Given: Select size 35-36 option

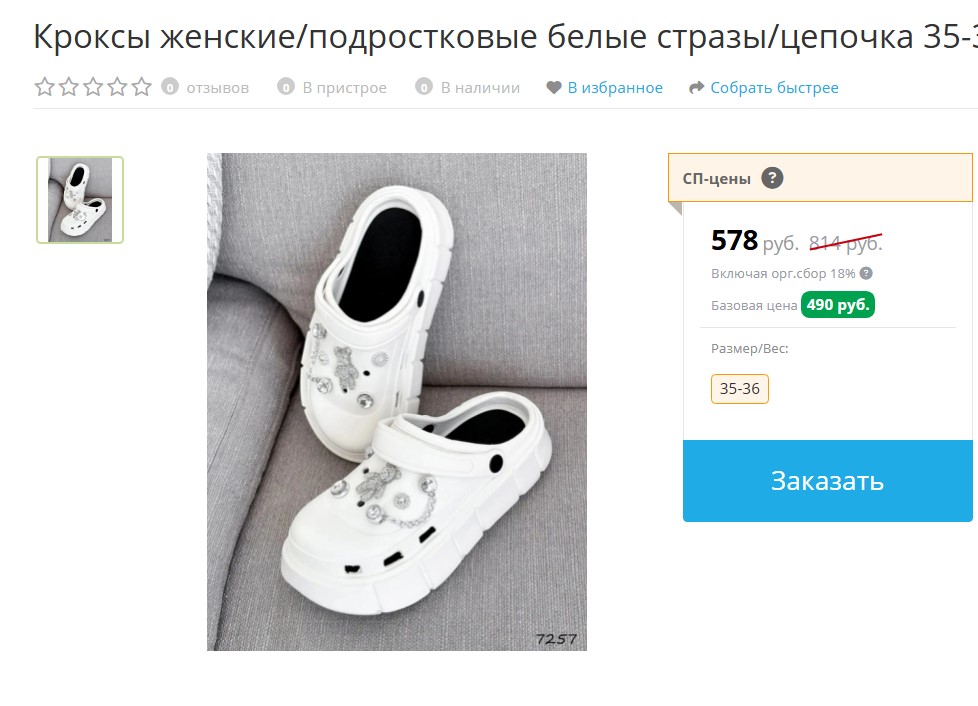Looking at the screenshot, I should click(x=740, y=389).
